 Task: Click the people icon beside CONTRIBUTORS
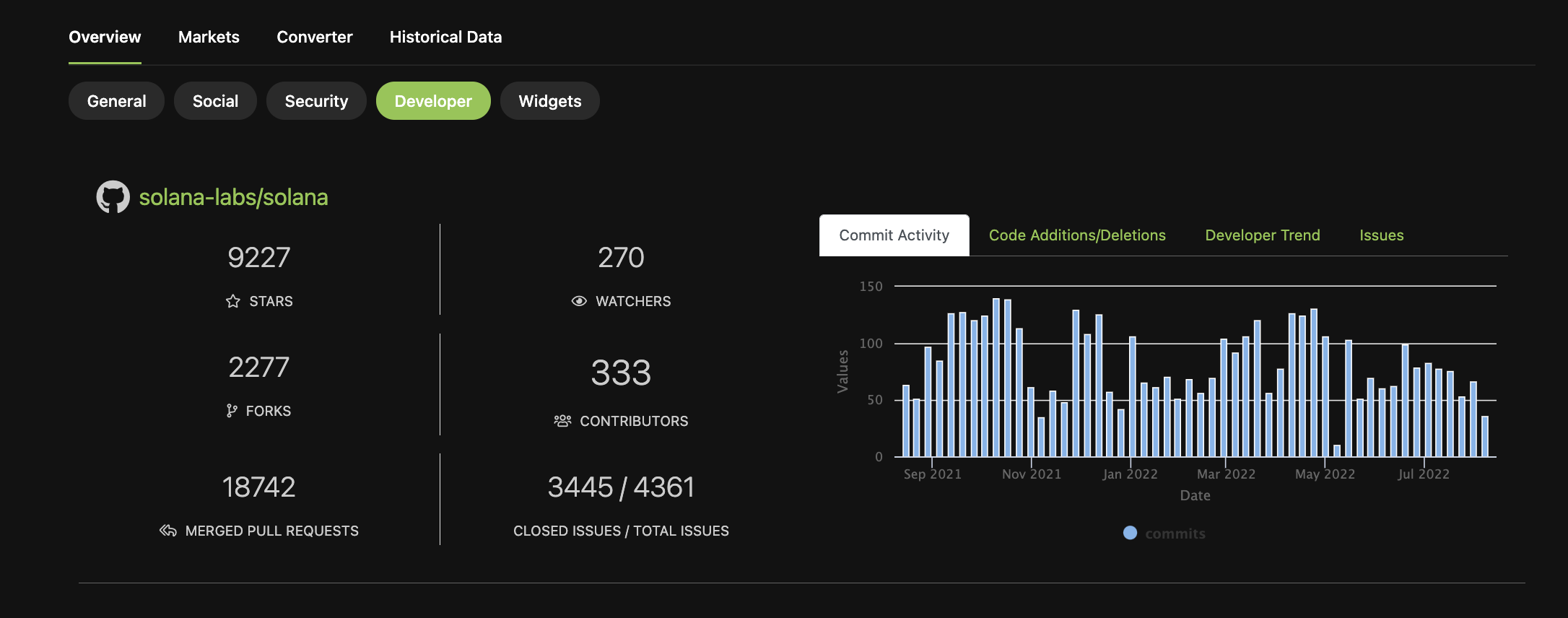tap(562, 421)
